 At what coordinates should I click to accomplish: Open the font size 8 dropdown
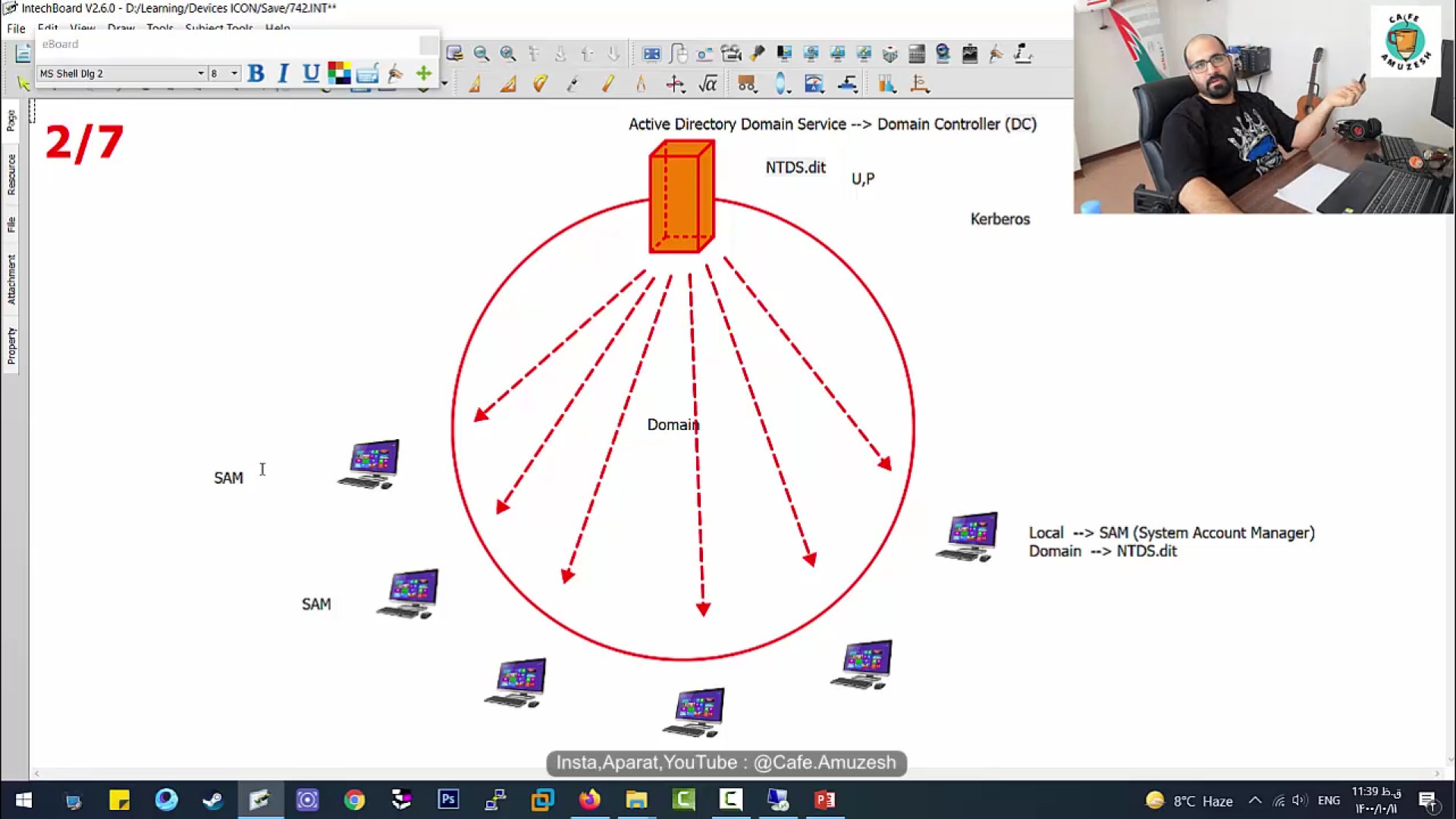pyautogui.click(x=224, y=74)
